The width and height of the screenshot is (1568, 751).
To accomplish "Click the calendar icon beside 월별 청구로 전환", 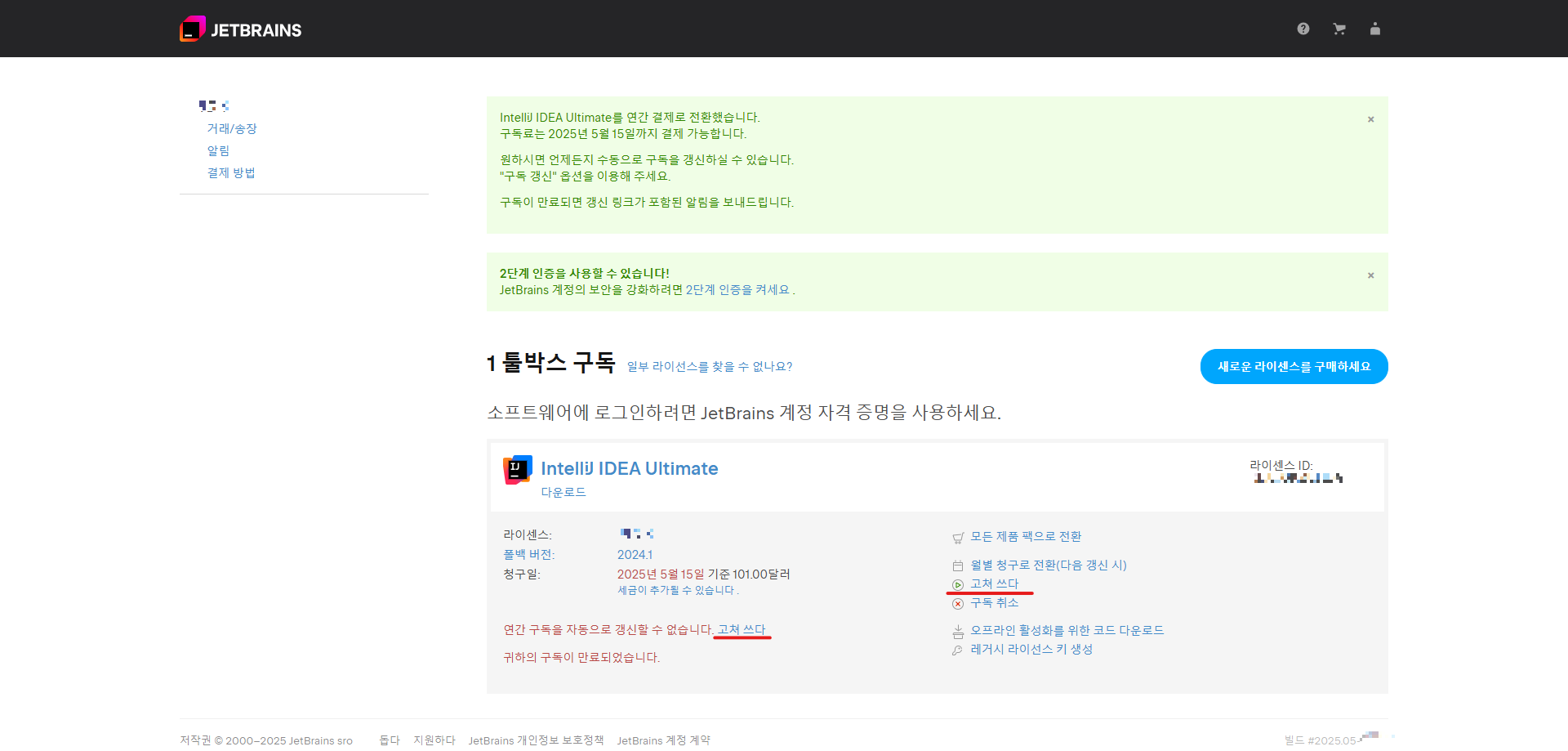I will tap(958, 565).
